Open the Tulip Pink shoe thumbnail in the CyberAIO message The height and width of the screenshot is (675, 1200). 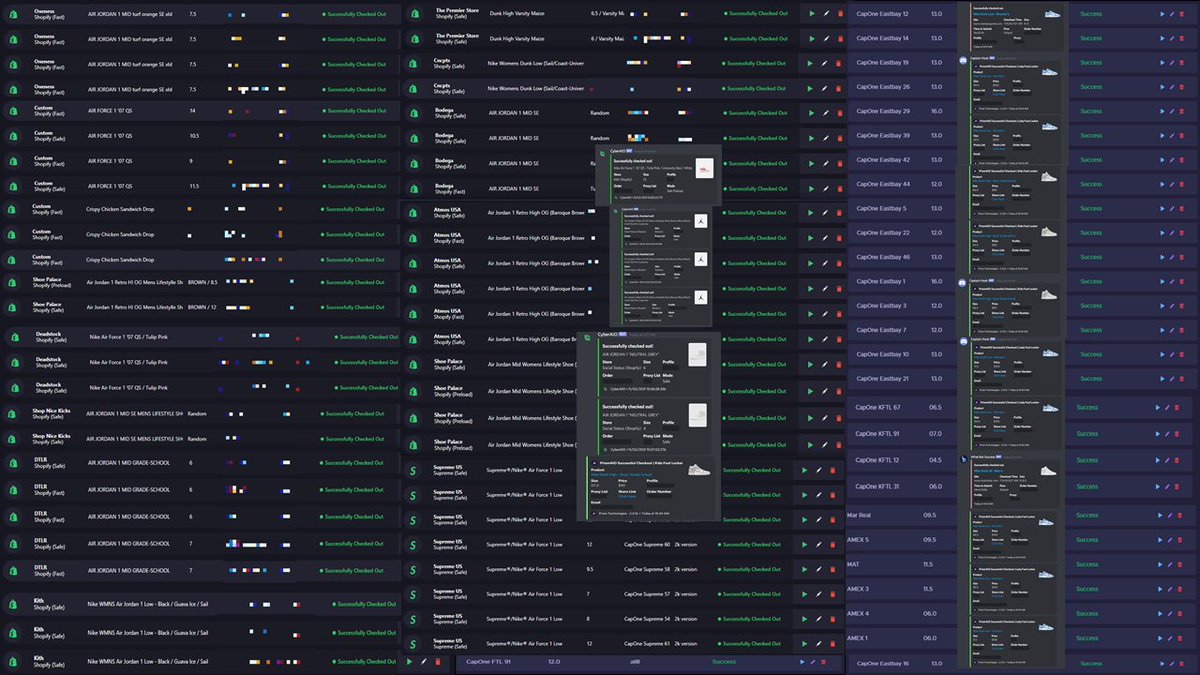point(704,170)
